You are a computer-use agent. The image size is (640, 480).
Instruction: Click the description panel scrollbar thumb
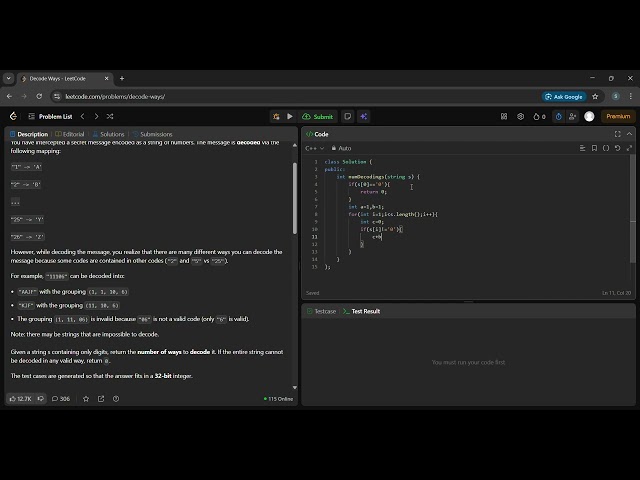[295, 198]
